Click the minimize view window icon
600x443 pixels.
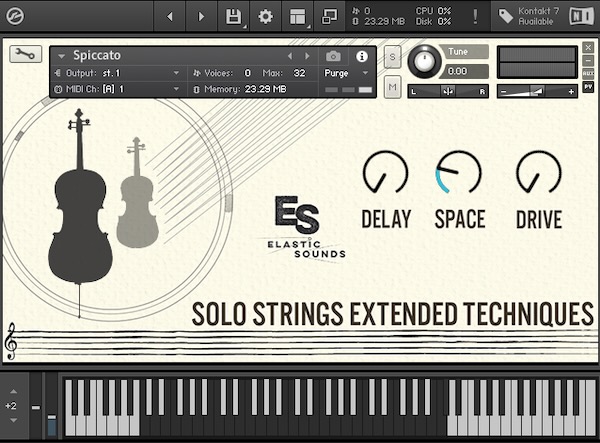(x=329, y=16)
